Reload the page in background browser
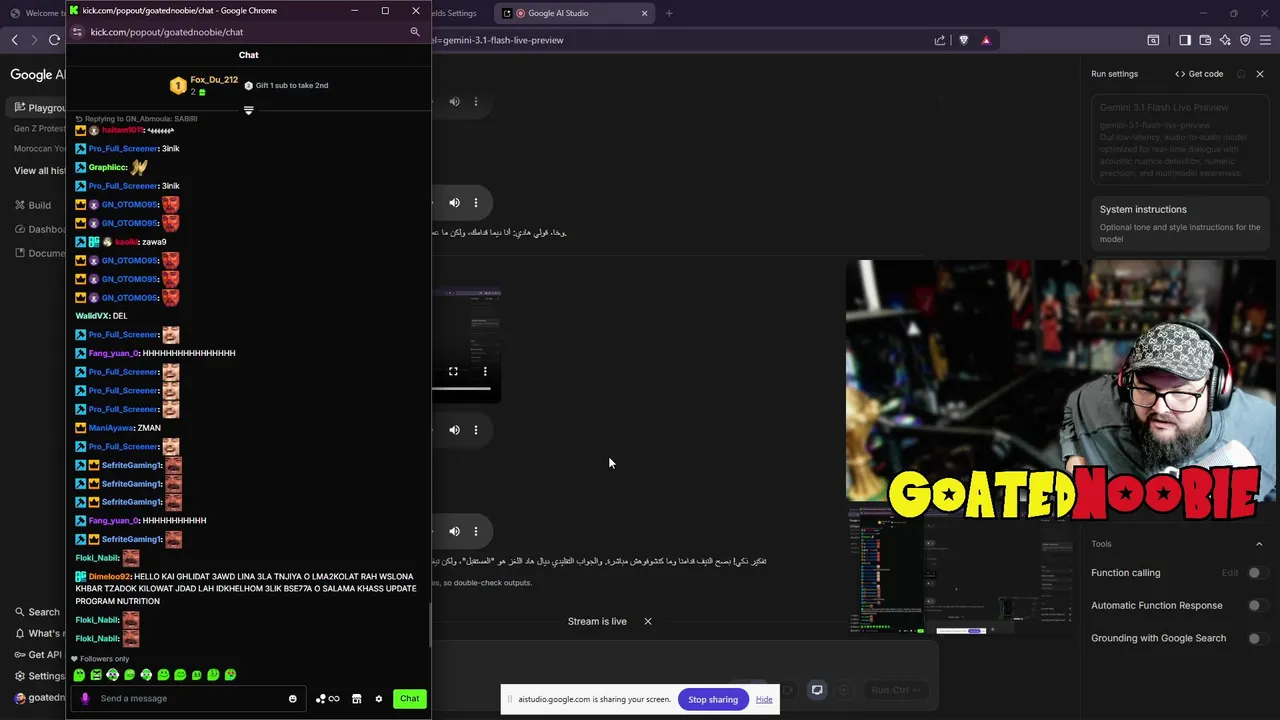The image size is (1280, 720). click(54, 40)
